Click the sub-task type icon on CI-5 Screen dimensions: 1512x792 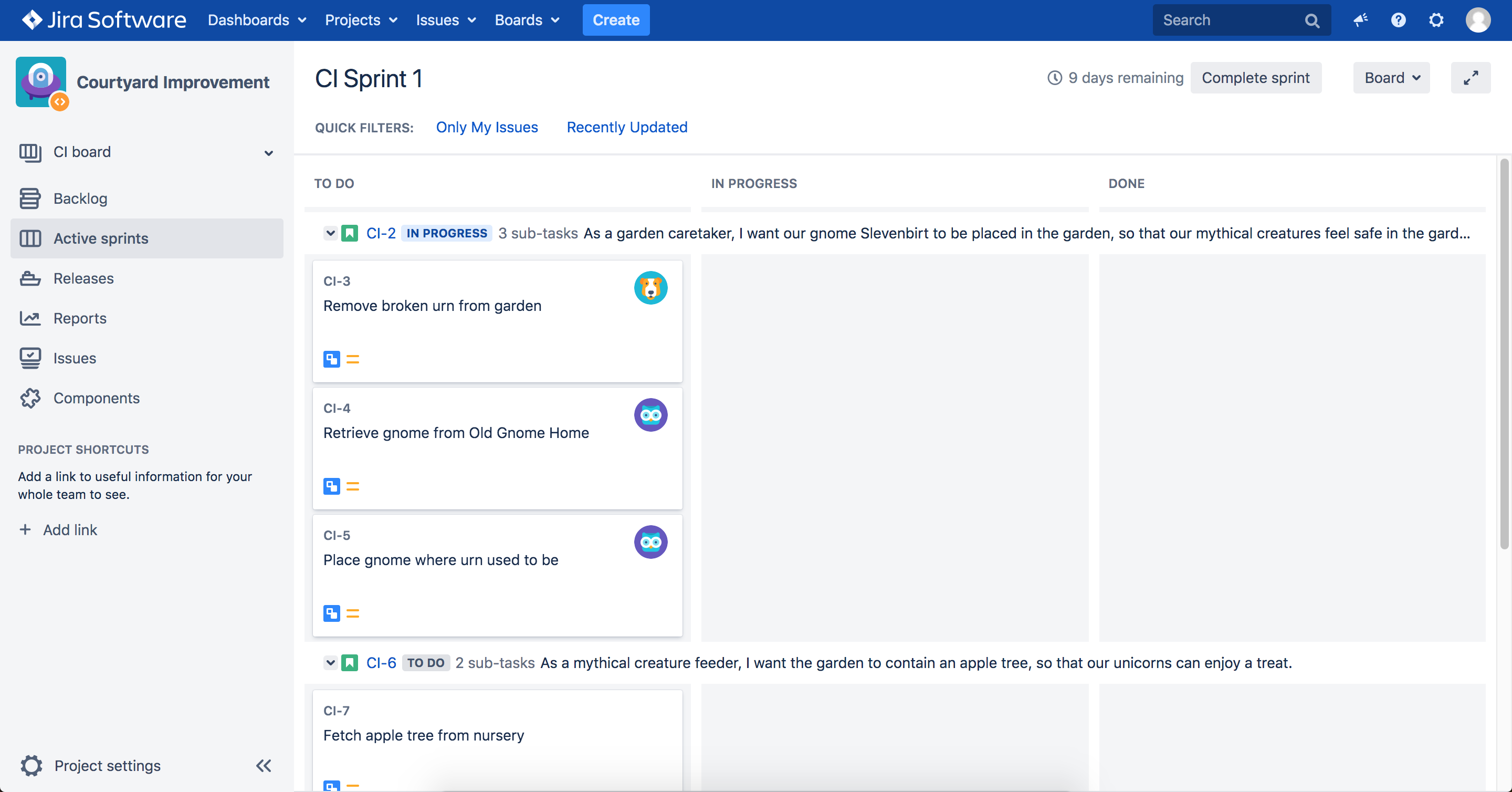[332, 613]
